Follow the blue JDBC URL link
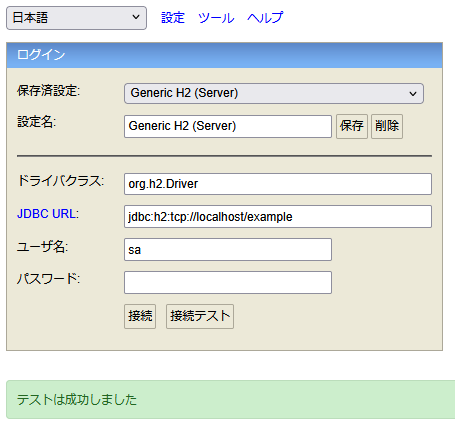455x426 pixels. [x=46, y=214]
